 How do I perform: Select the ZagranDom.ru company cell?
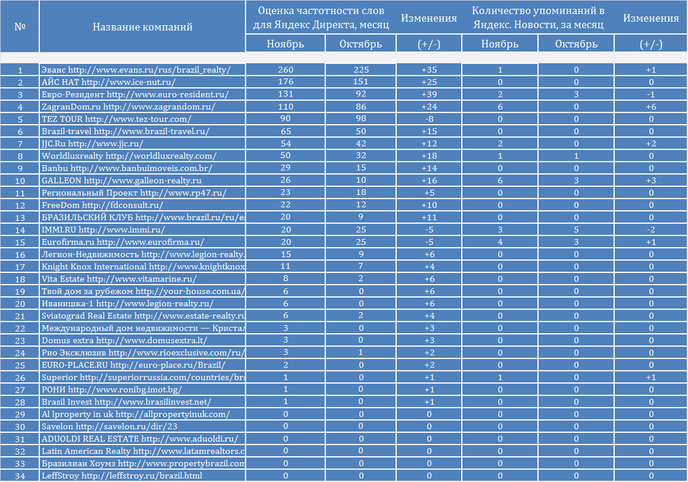point(142,107)
